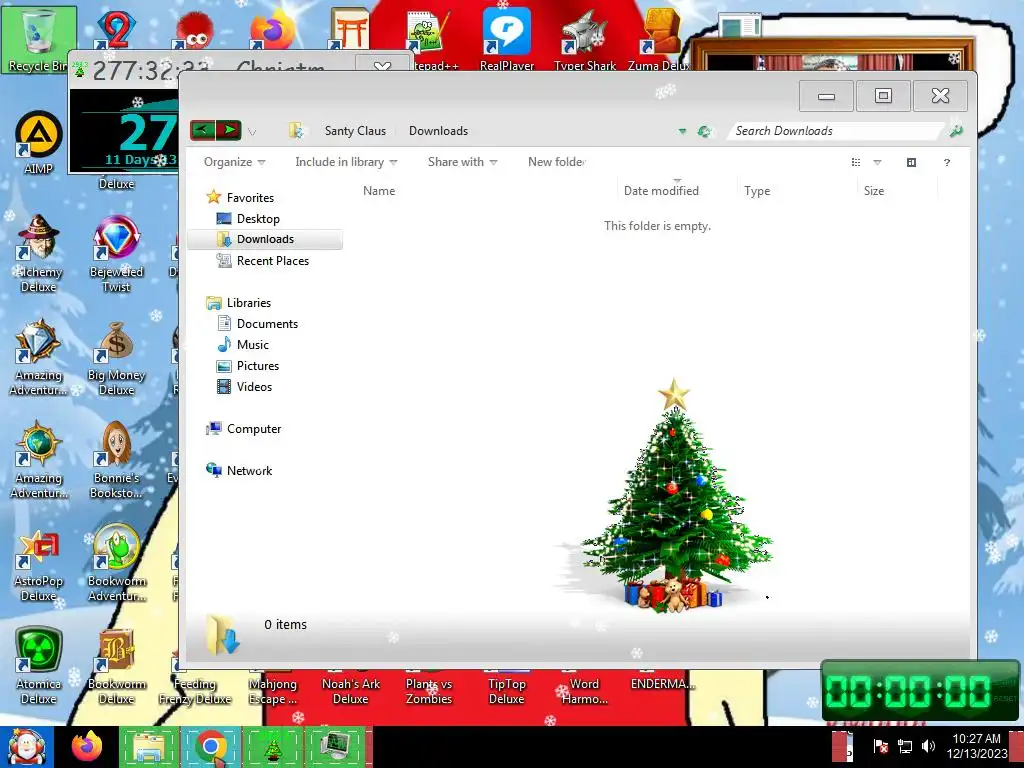Refresh the Downloads folder
1024x768 pixels.
pyautogui.click(x=703, y=131)
